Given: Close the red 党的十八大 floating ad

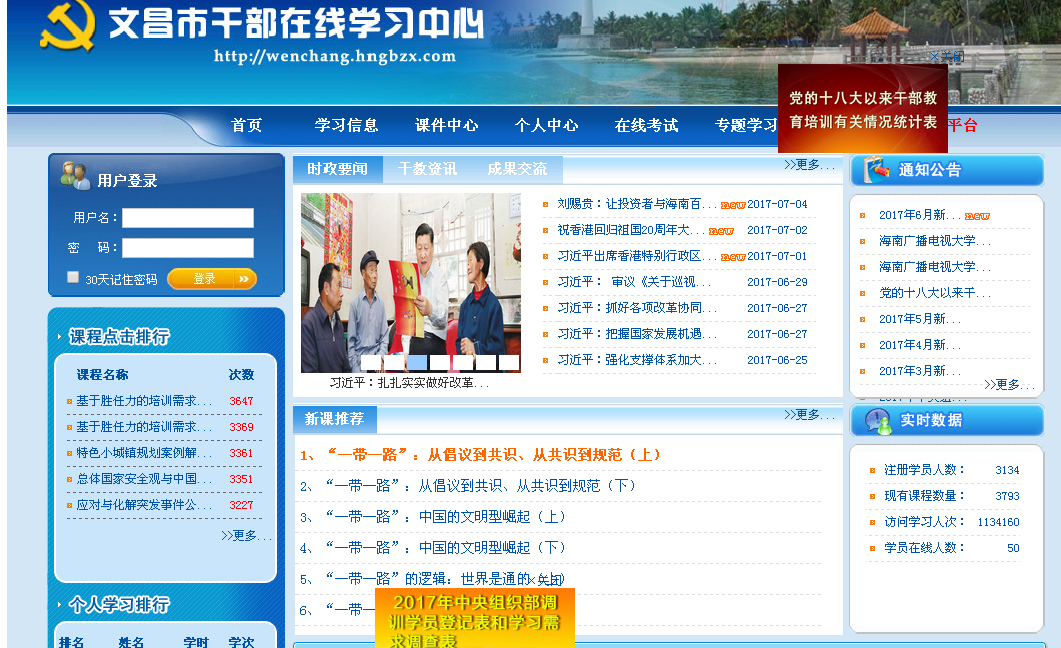Looking at the screenshot, I should tap(946, 57).
